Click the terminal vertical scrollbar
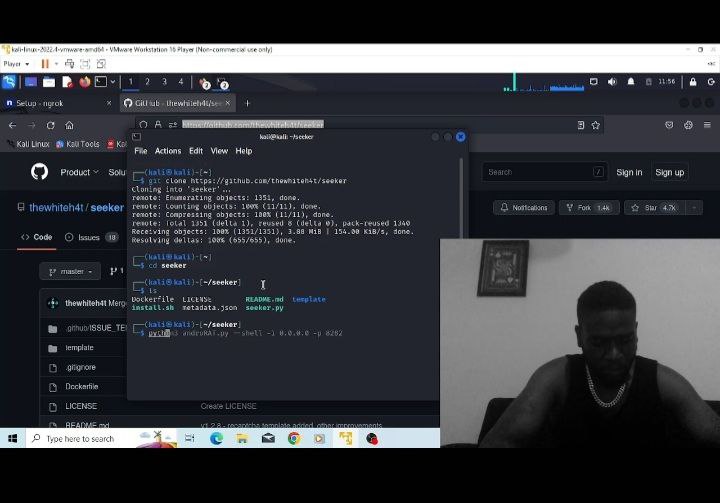This screenshot has width=720, height=503. point(461,198)
